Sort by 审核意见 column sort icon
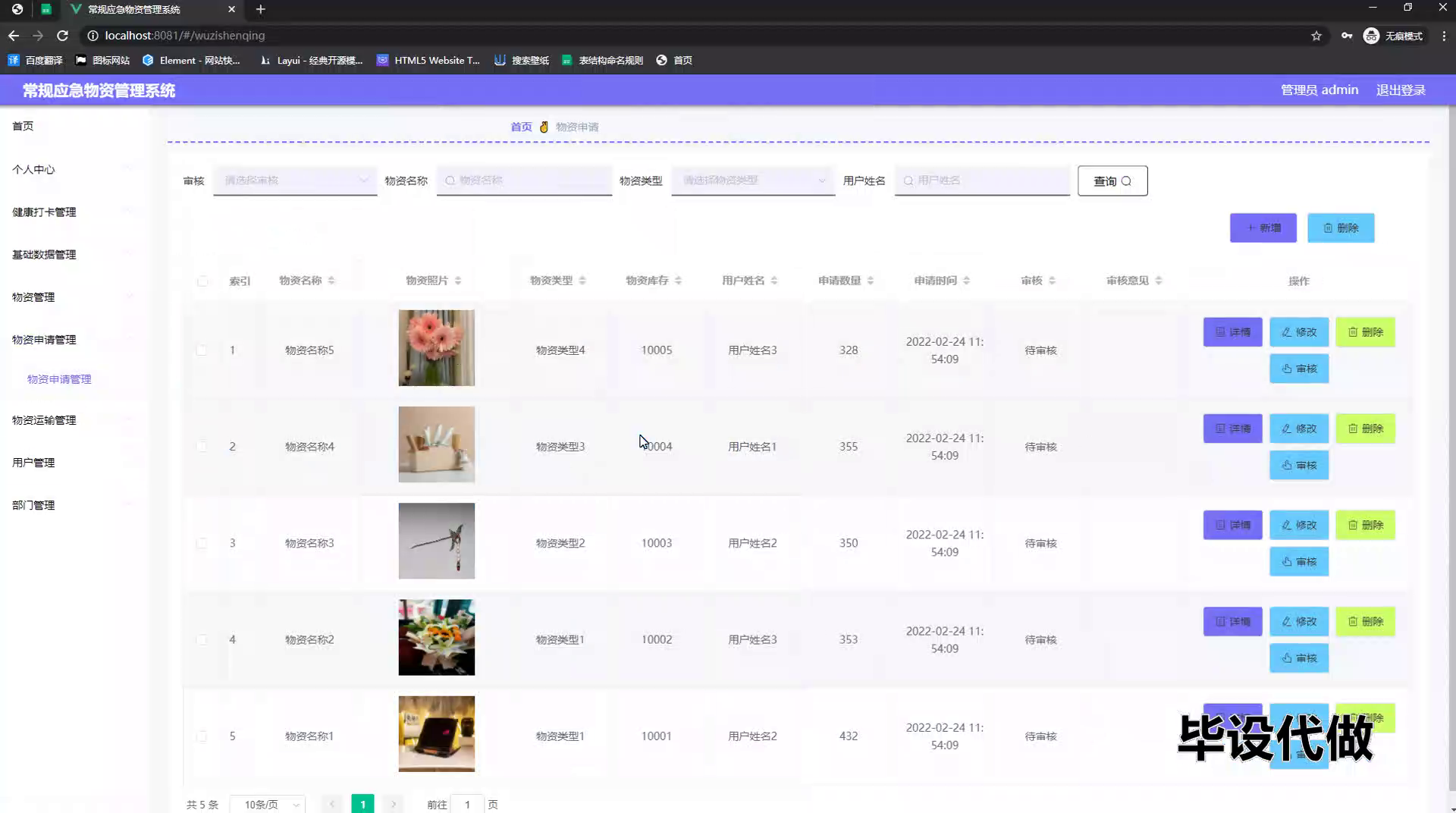1456x813 pixels. [1159, 281]
